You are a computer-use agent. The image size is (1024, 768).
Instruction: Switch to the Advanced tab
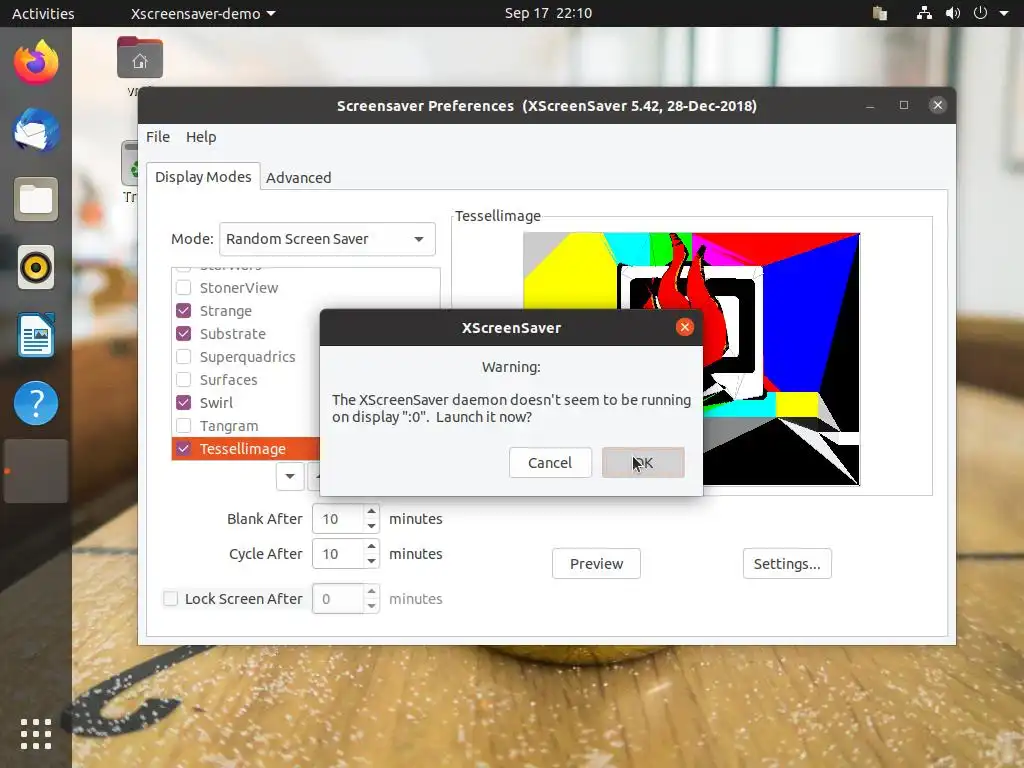pos(298,178)
